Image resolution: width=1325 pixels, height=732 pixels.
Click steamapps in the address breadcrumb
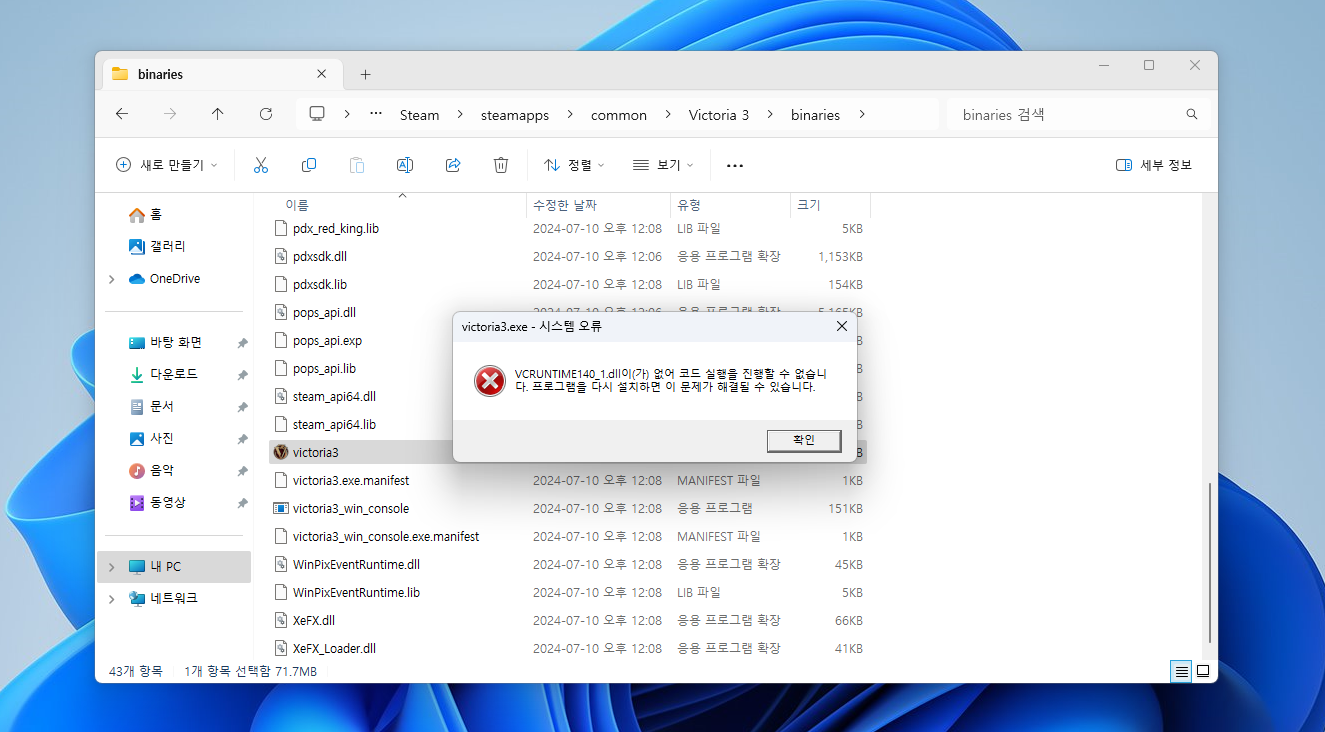tap(515, 115)
